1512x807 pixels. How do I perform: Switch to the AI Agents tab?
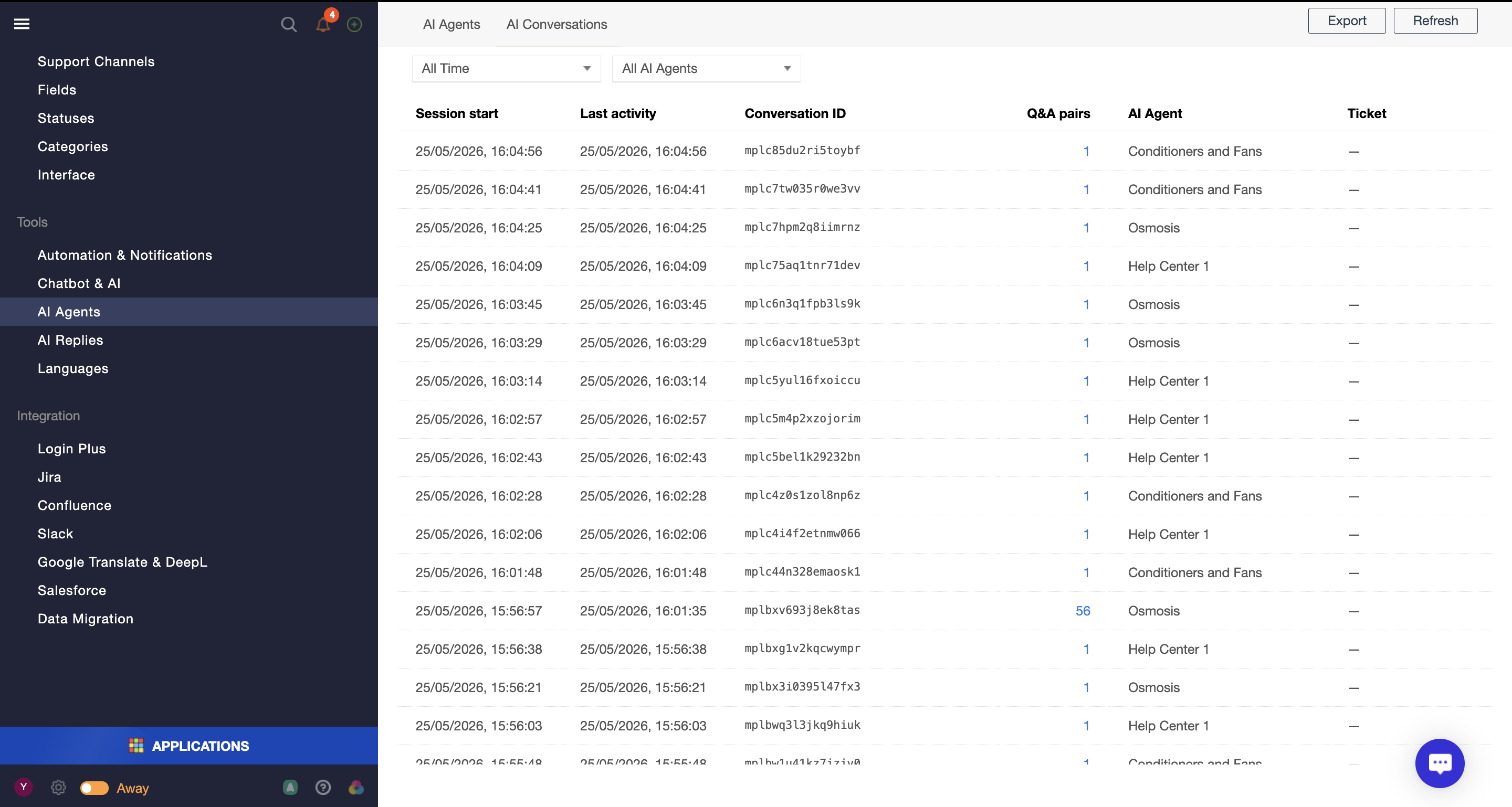pos(451,24)
